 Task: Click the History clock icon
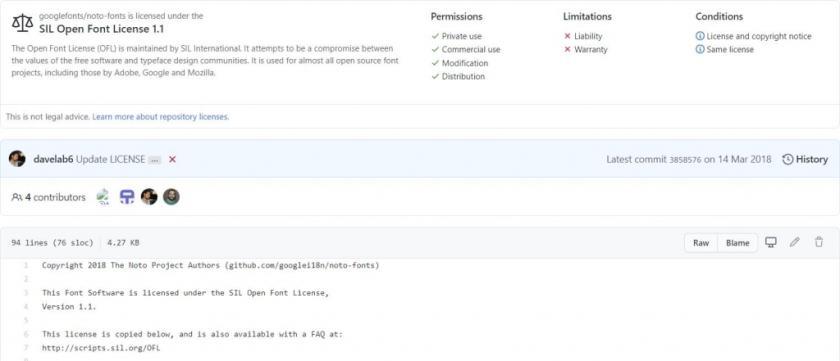(x=788, y=159)
